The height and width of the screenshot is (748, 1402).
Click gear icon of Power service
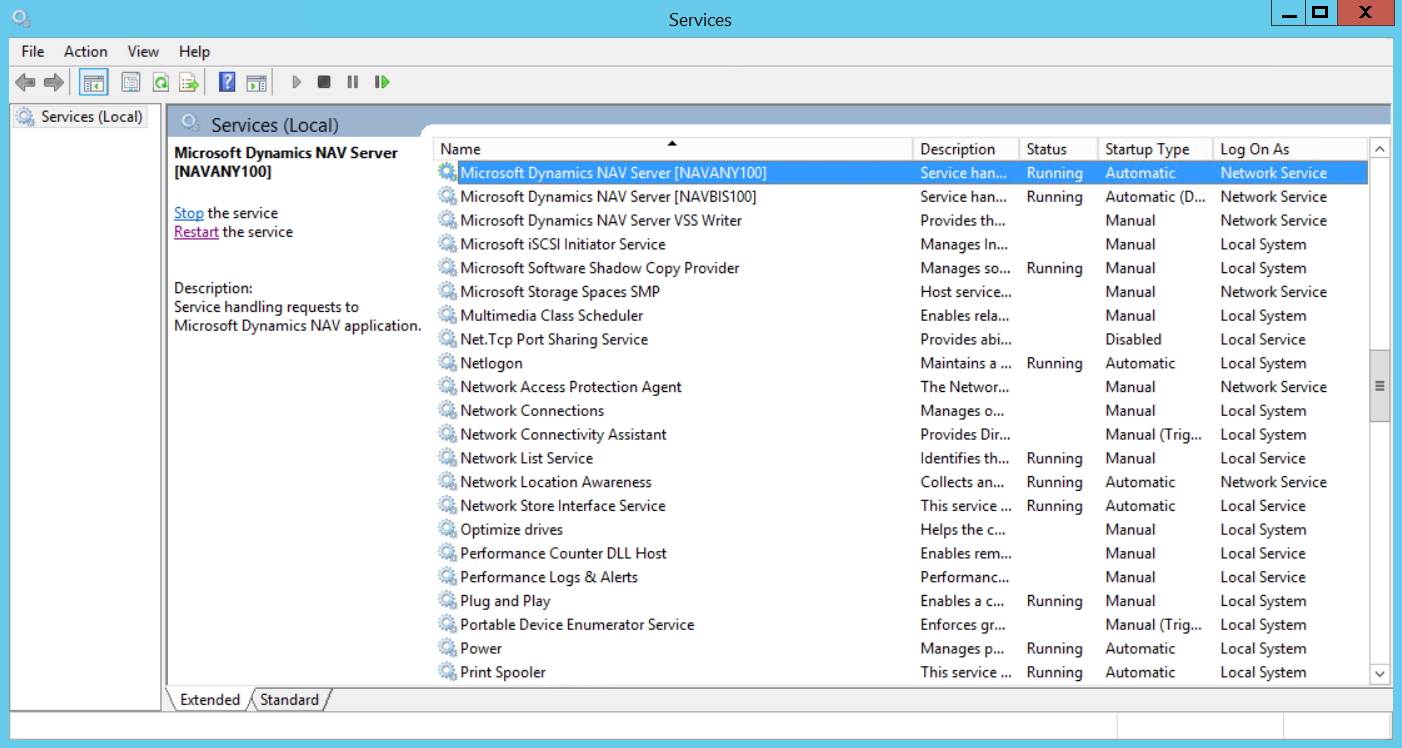tap(447, 648)
